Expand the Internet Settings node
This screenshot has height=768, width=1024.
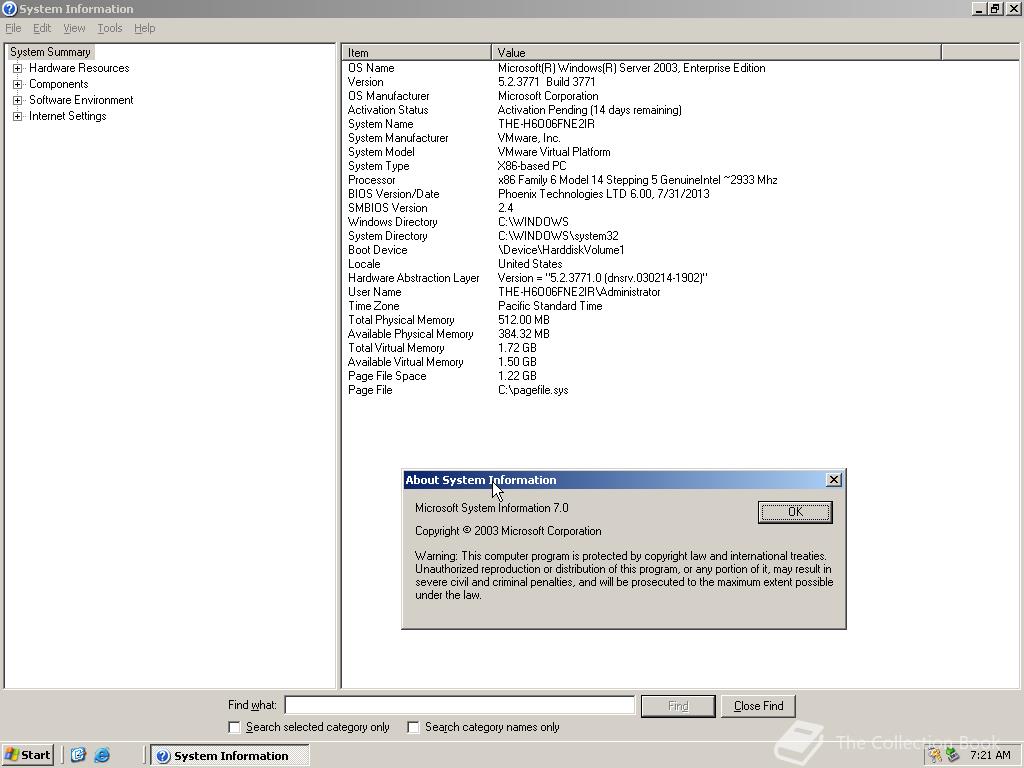click(18, 116)
